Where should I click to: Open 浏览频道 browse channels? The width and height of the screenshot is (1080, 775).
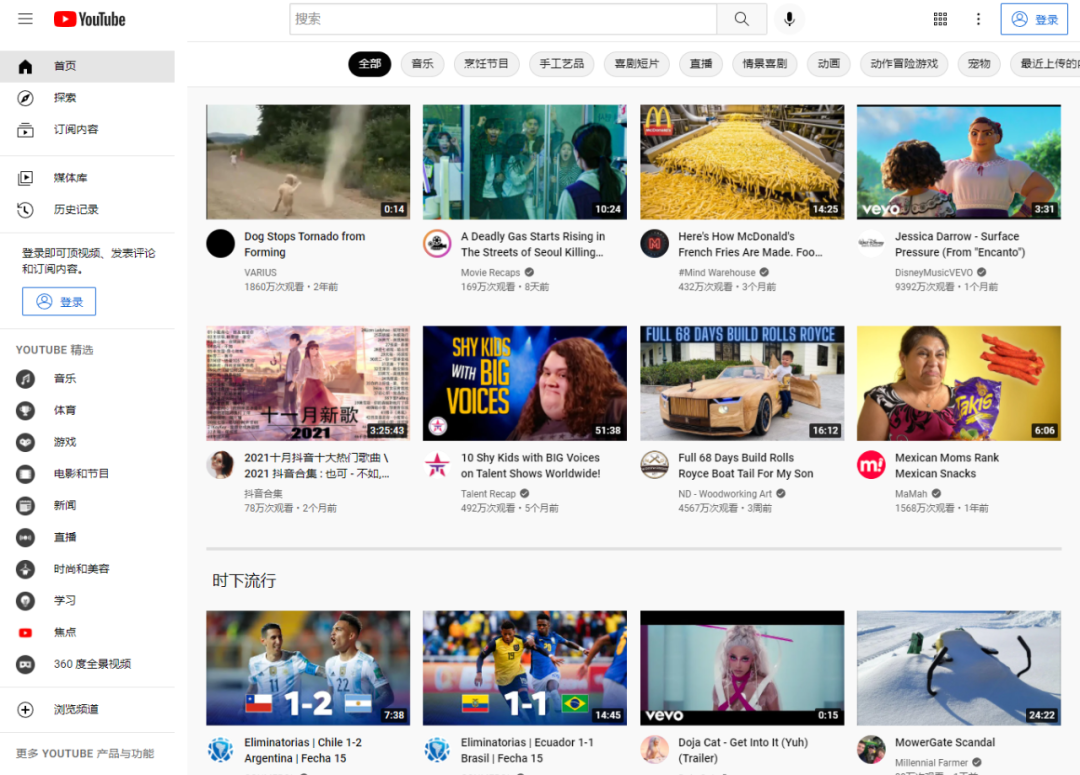coord(75,710)
